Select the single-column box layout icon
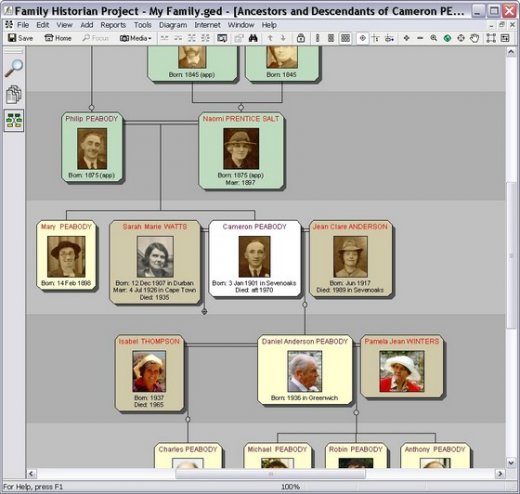Viewport: 520px width, 494px height. [x=317, y=38]
